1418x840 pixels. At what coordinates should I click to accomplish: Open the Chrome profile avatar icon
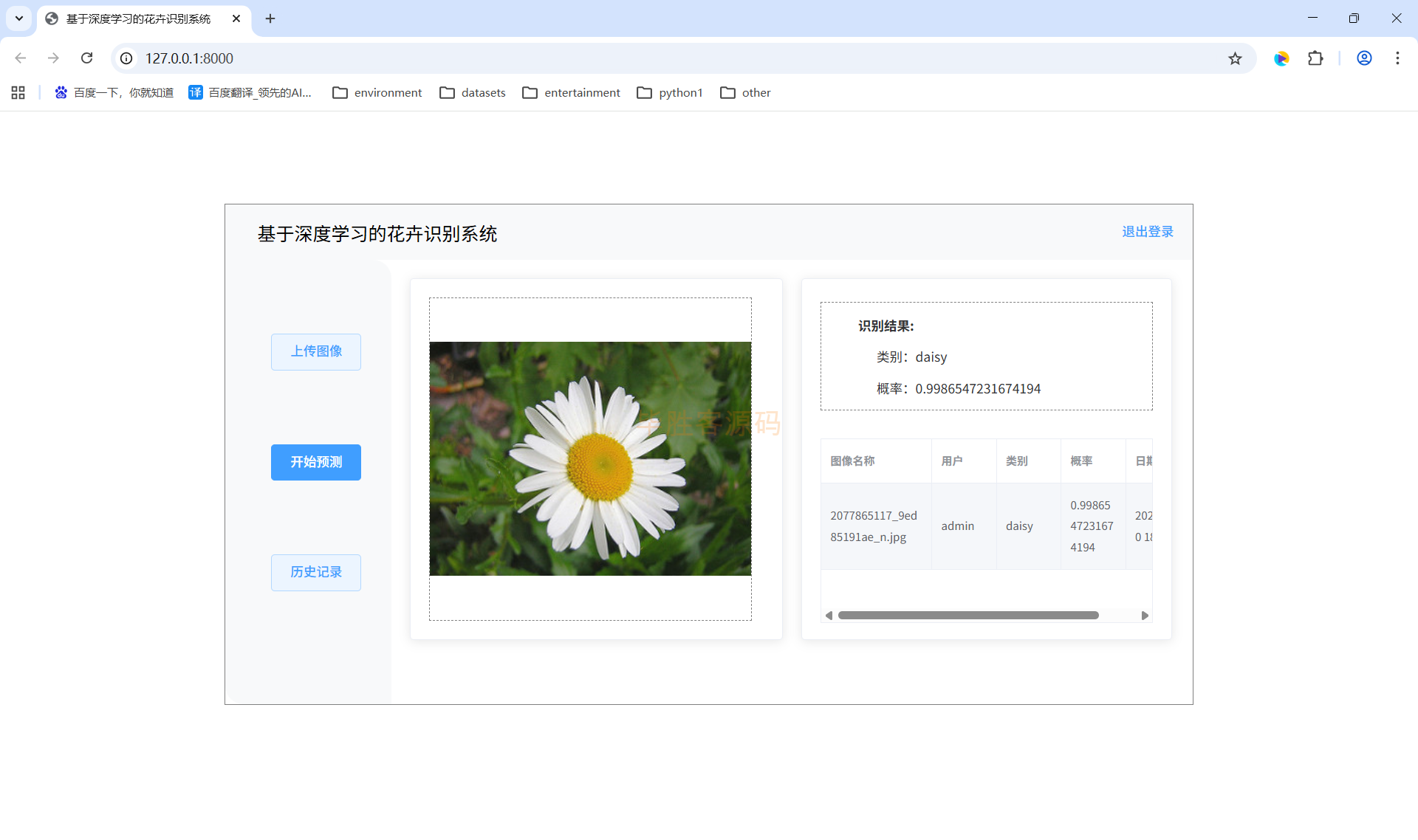(x=1364, y=58)
